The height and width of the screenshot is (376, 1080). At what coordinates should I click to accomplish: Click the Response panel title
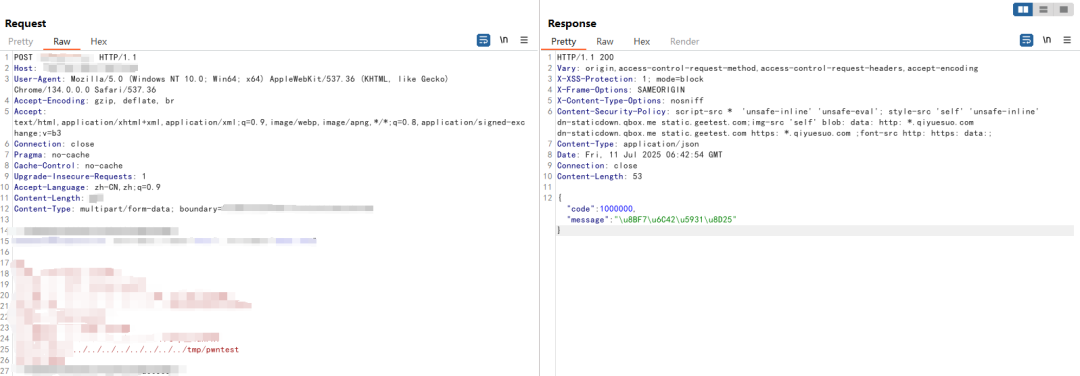[572, 24]
